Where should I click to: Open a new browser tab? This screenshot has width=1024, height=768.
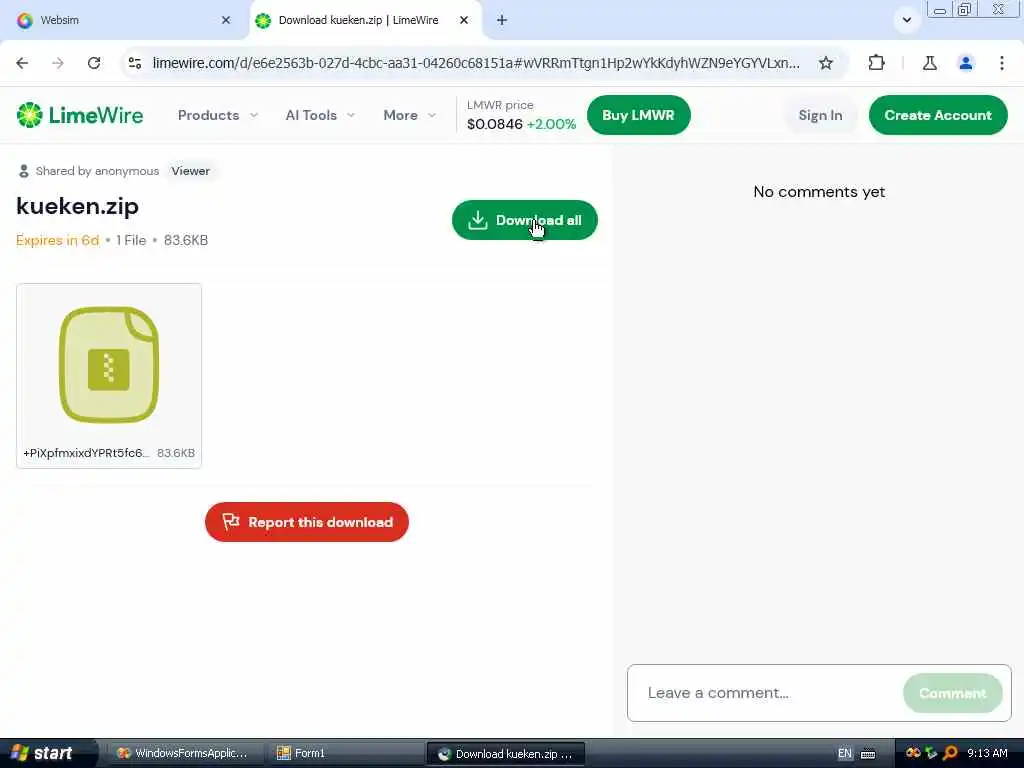502,20
